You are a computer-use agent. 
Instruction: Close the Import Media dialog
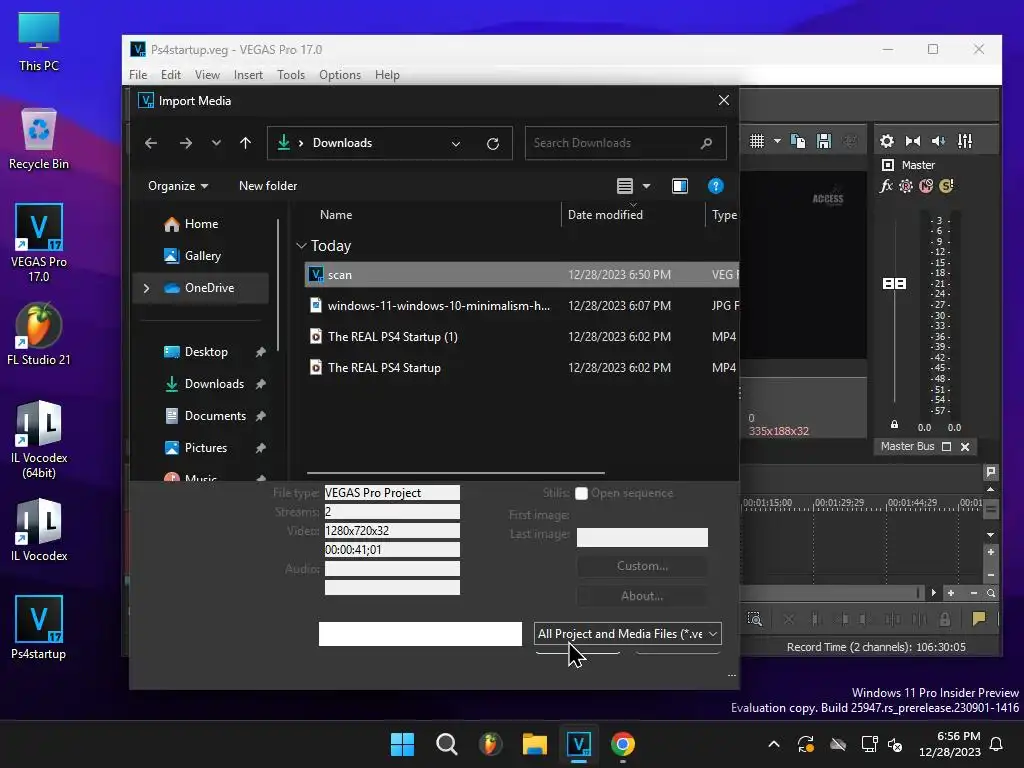[x=724, y=101]
